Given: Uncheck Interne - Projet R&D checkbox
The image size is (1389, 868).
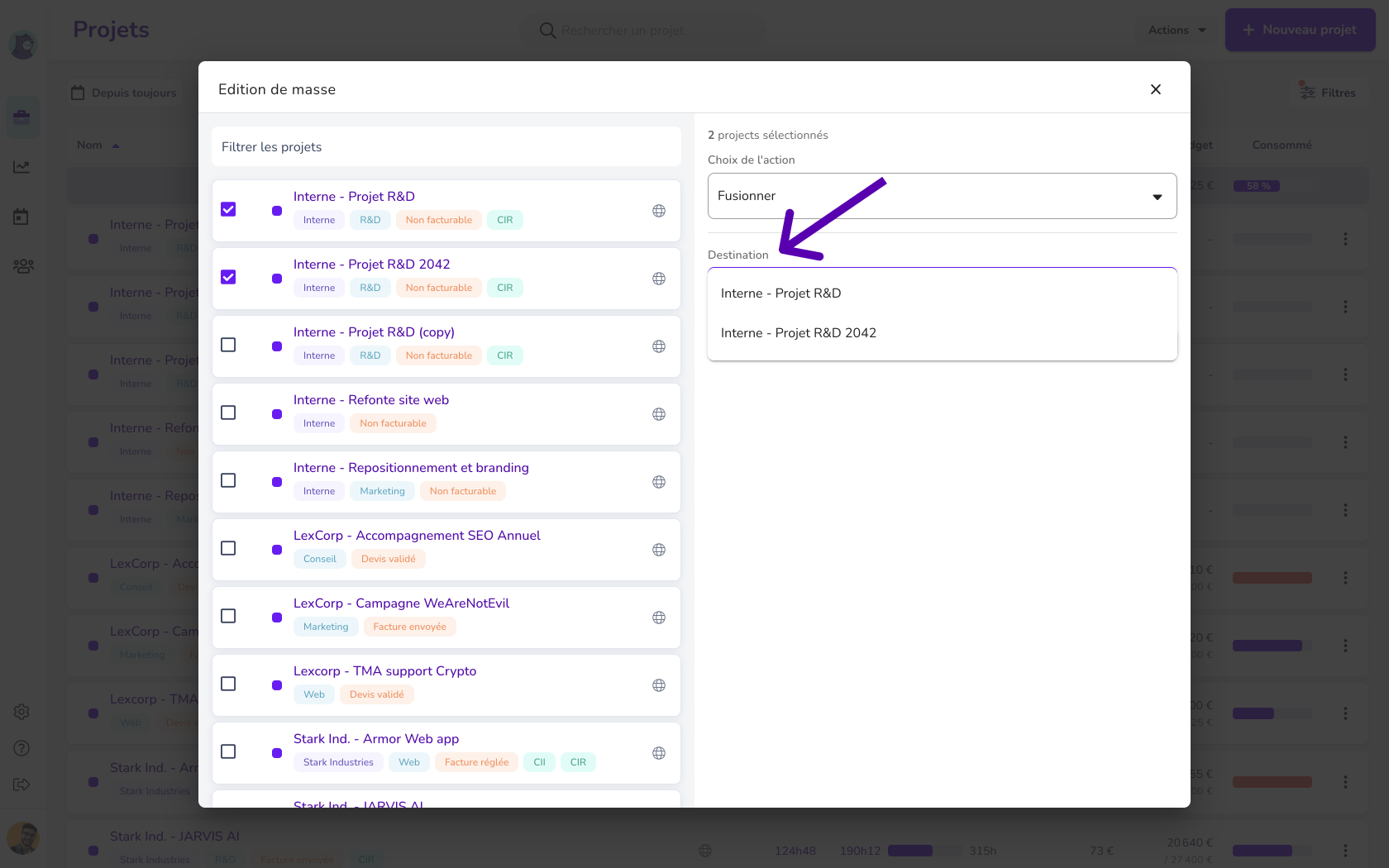Looking at the screenshot, I should [228, 209].
